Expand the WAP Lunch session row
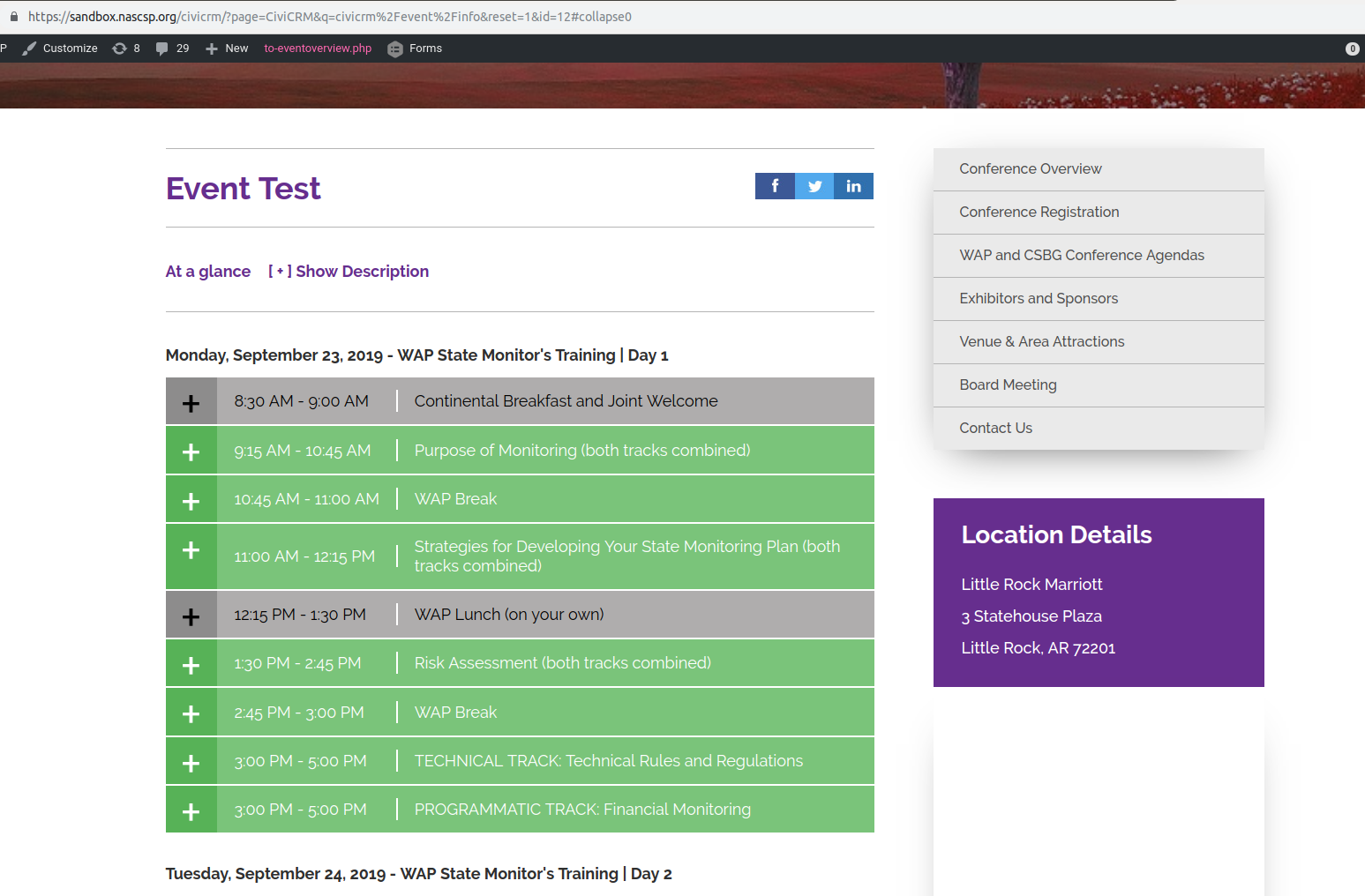The height and width of the screenshot is (896, 1365). tap(191, 616)
